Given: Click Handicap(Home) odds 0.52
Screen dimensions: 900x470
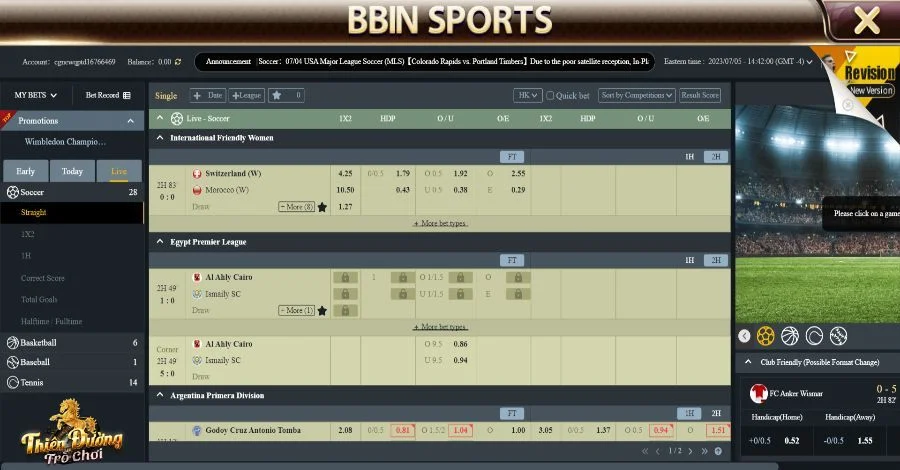Looking at the screenshot, I should pos(792,441).
